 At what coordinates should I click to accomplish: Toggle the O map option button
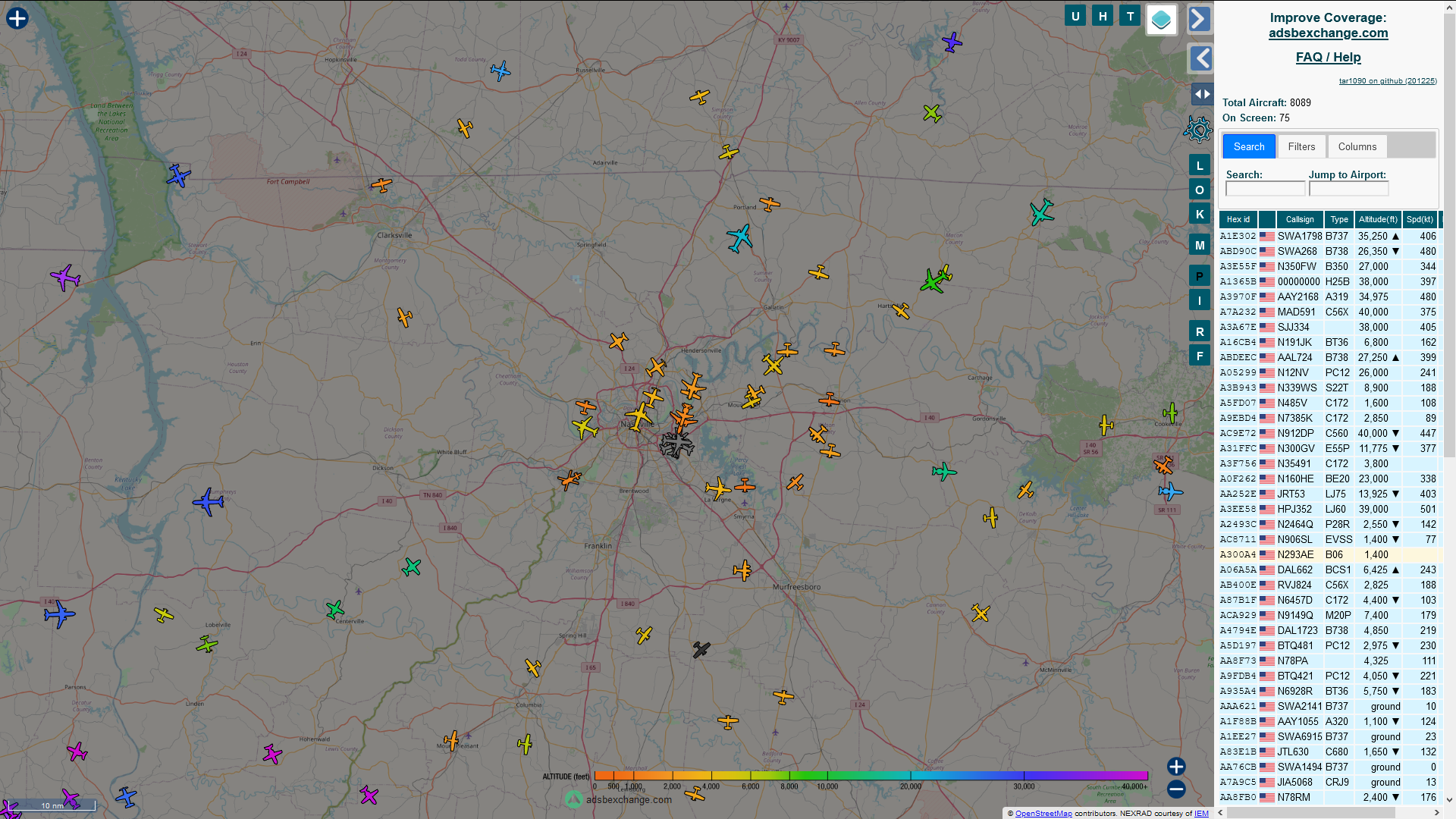[1200, 190]
